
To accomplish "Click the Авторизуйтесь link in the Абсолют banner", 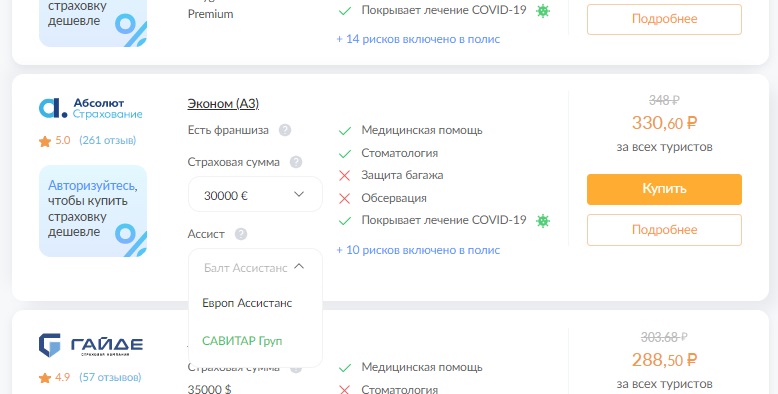I will click(x=92, y=186).
